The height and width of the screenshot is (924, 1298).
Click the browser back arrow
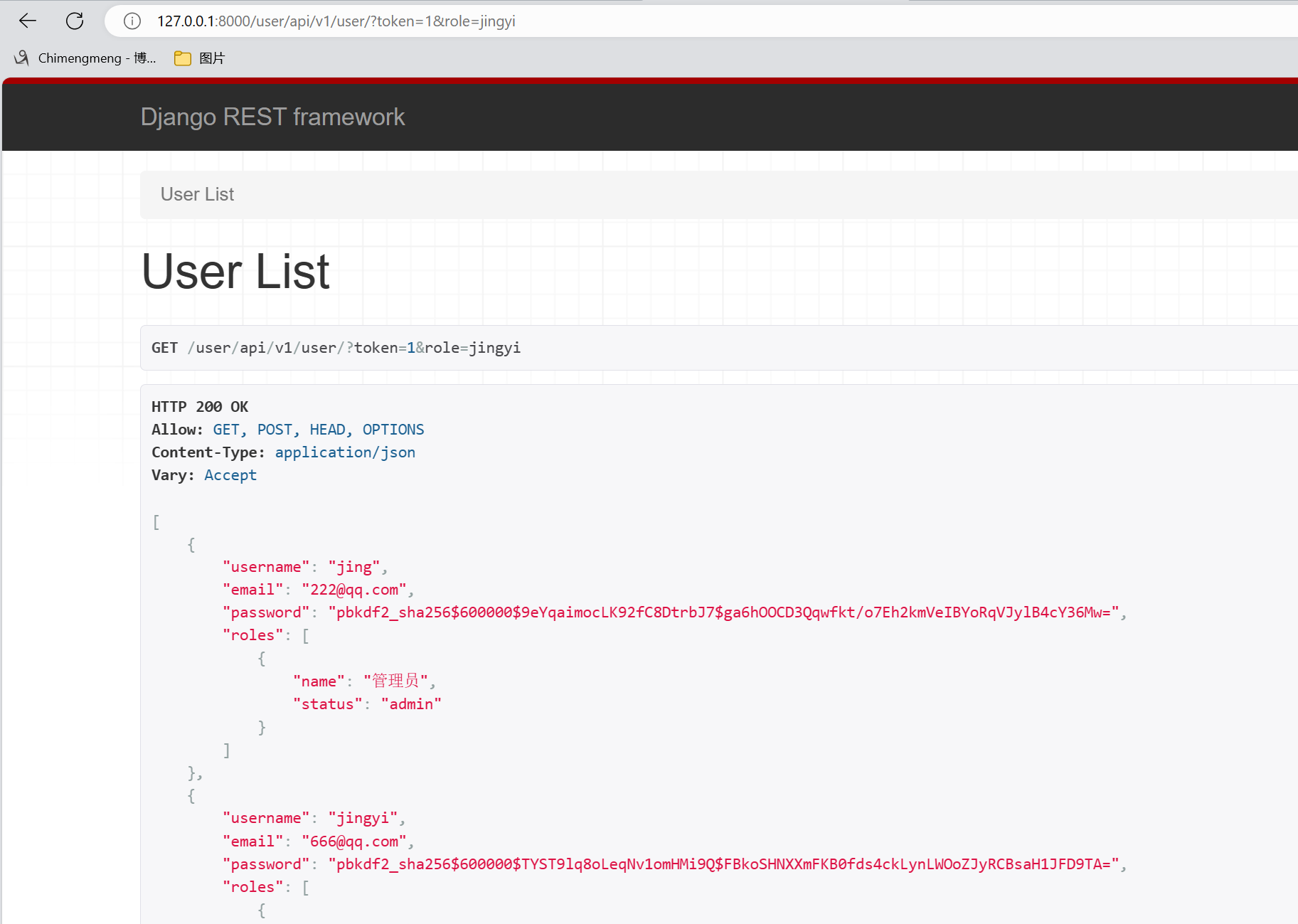27,21
